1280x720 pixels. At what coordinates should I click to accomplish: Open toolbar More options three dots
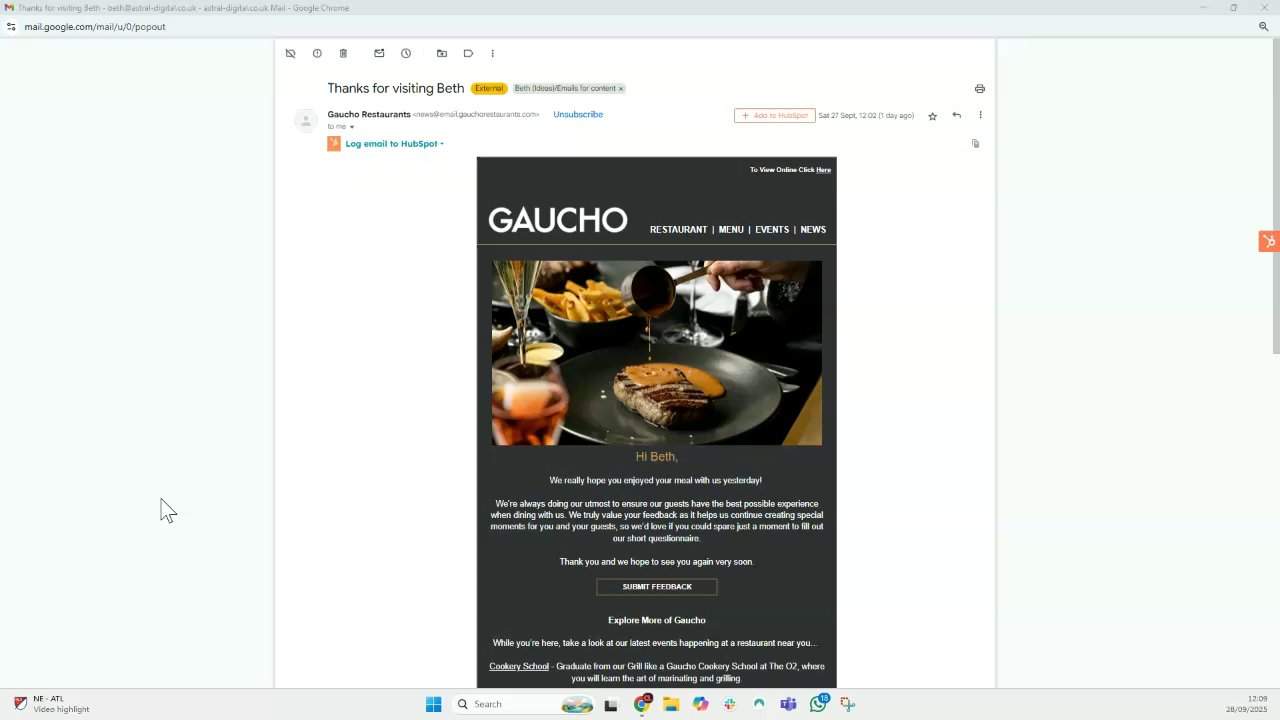[x=492, y=53]
